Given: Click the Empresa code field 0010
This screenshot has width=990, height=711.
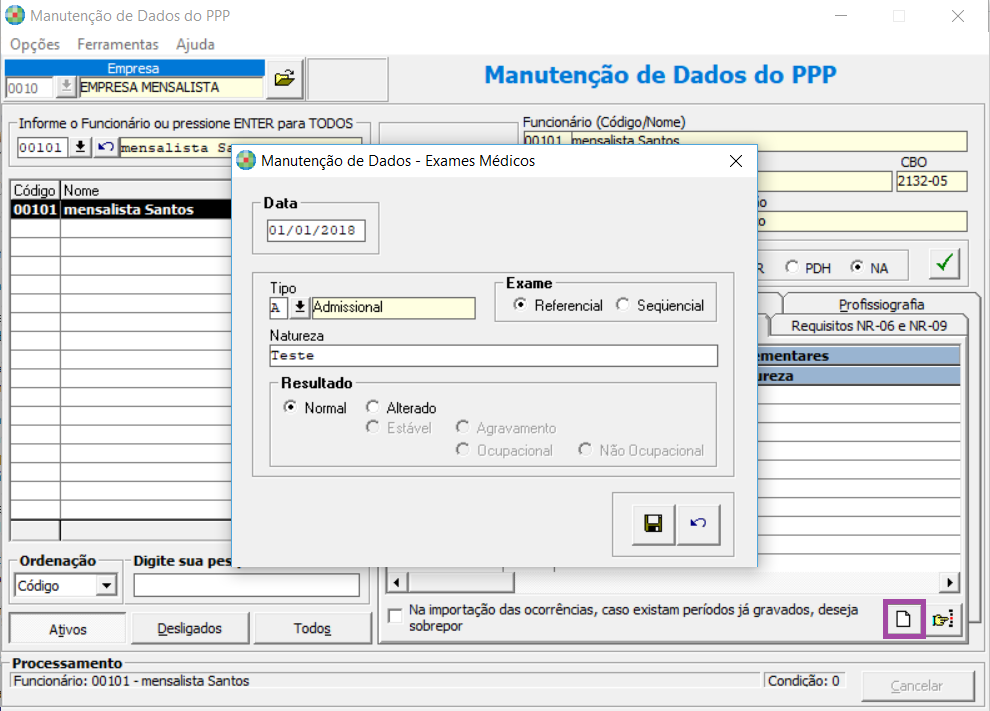Looking at the screenshot, I should (x=30, y=88).
